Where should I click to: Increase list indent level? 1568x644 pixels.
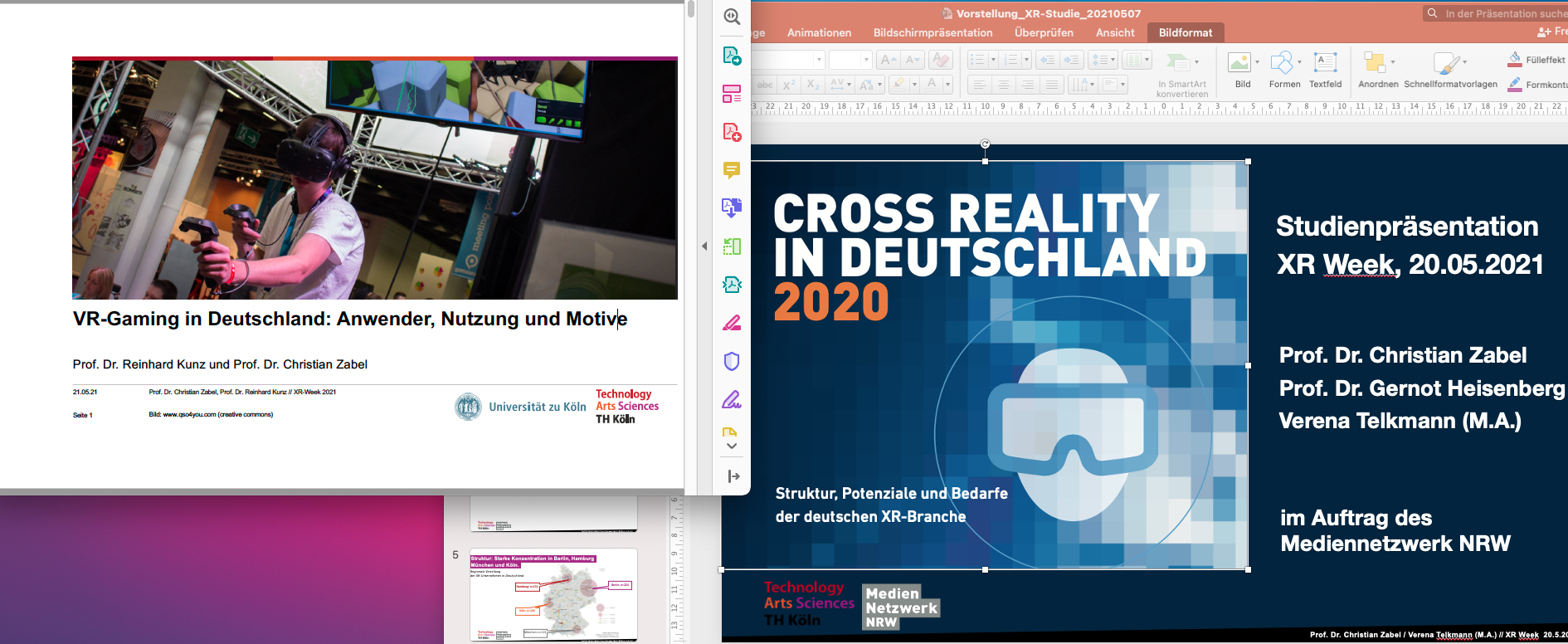(1072, 60)
